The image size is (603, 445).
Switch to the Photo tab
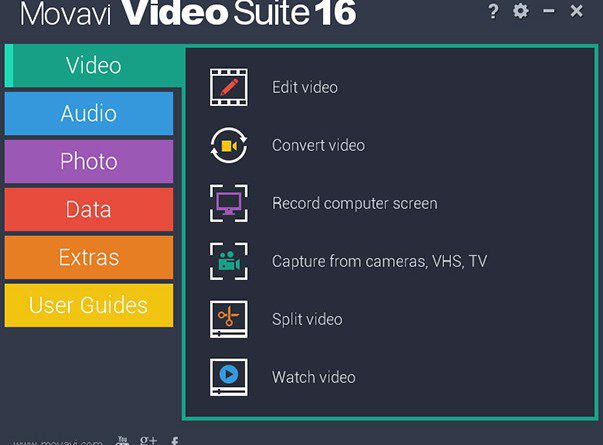coord(89,162)
